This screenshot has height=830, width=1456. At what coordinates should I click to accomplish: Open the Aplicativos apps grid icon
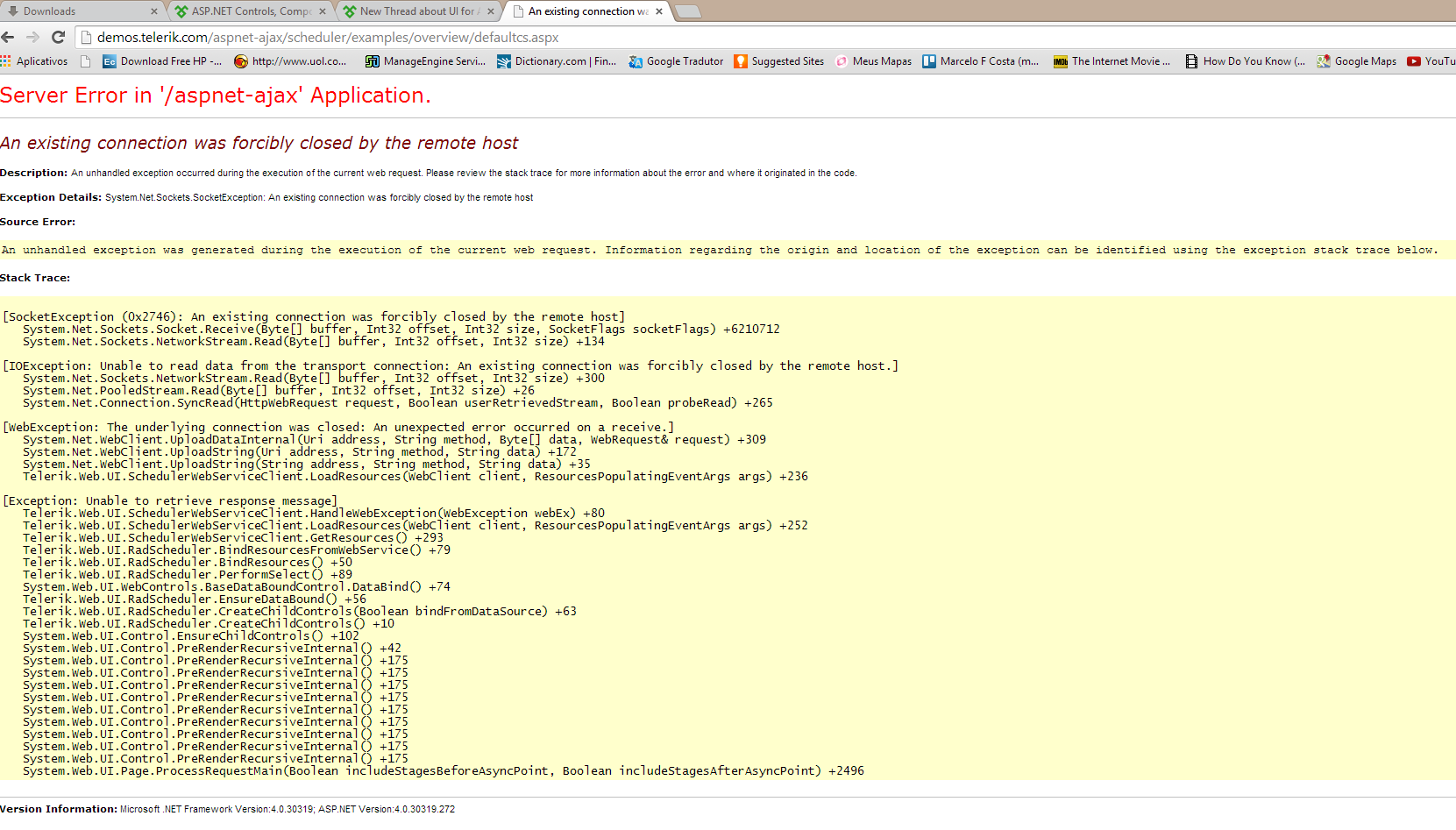5,61
